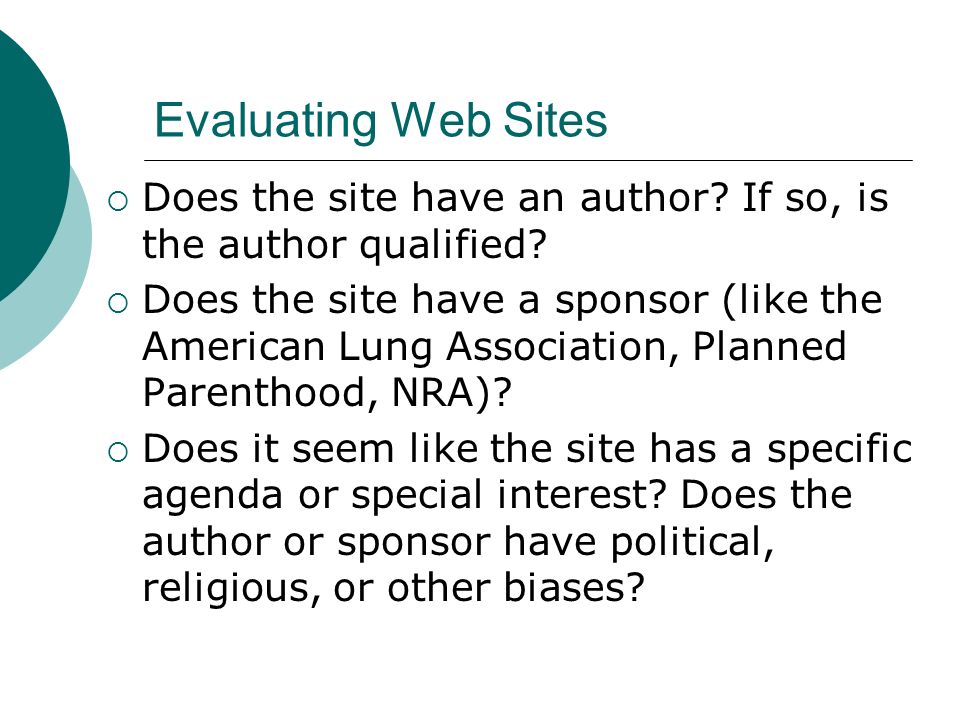Click the 'Evaluating Web Sites' slide title

click(380, 120)
